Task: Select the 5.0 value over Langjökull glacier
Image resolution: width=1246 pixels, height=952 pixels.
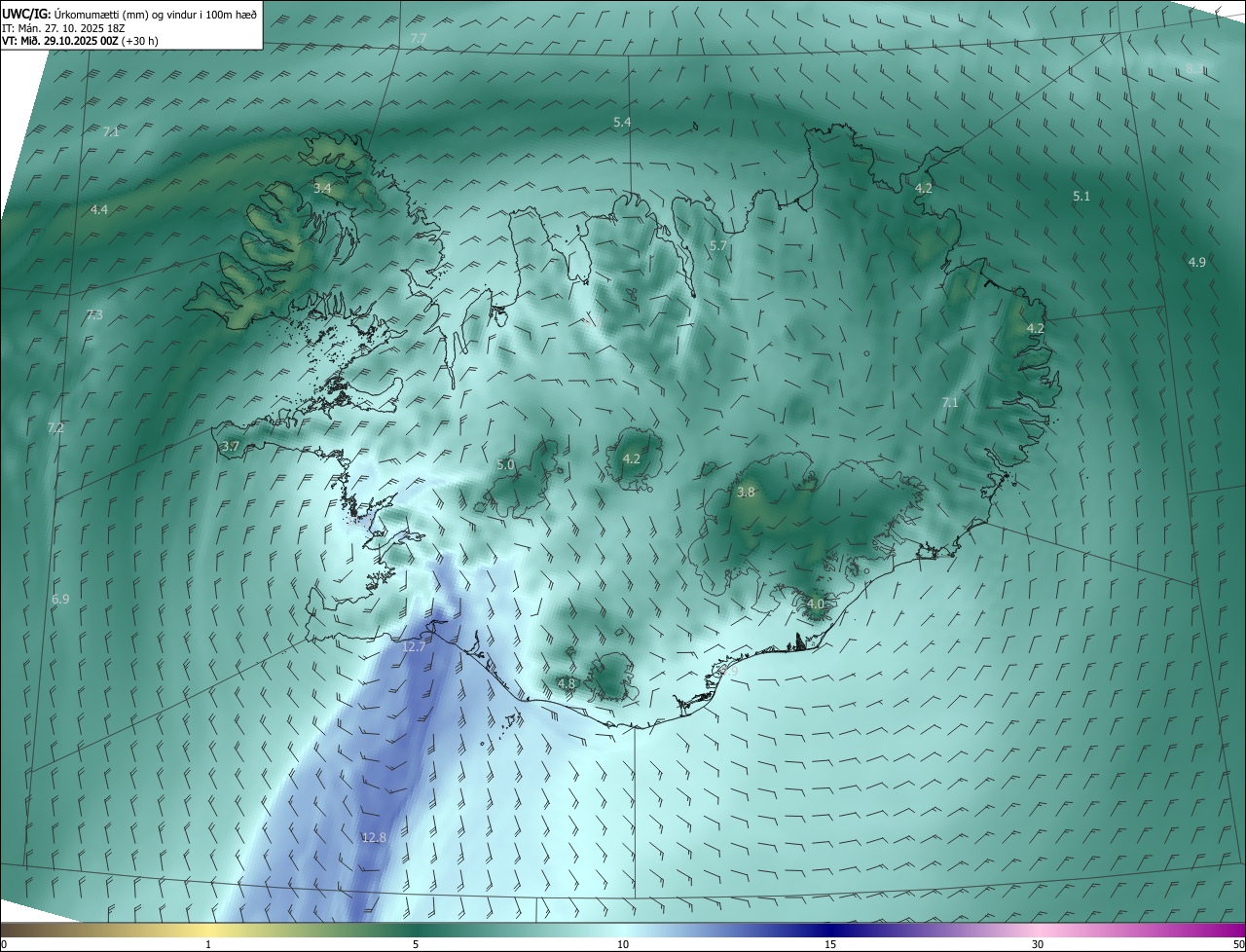Action: click(x=505, y=465)
